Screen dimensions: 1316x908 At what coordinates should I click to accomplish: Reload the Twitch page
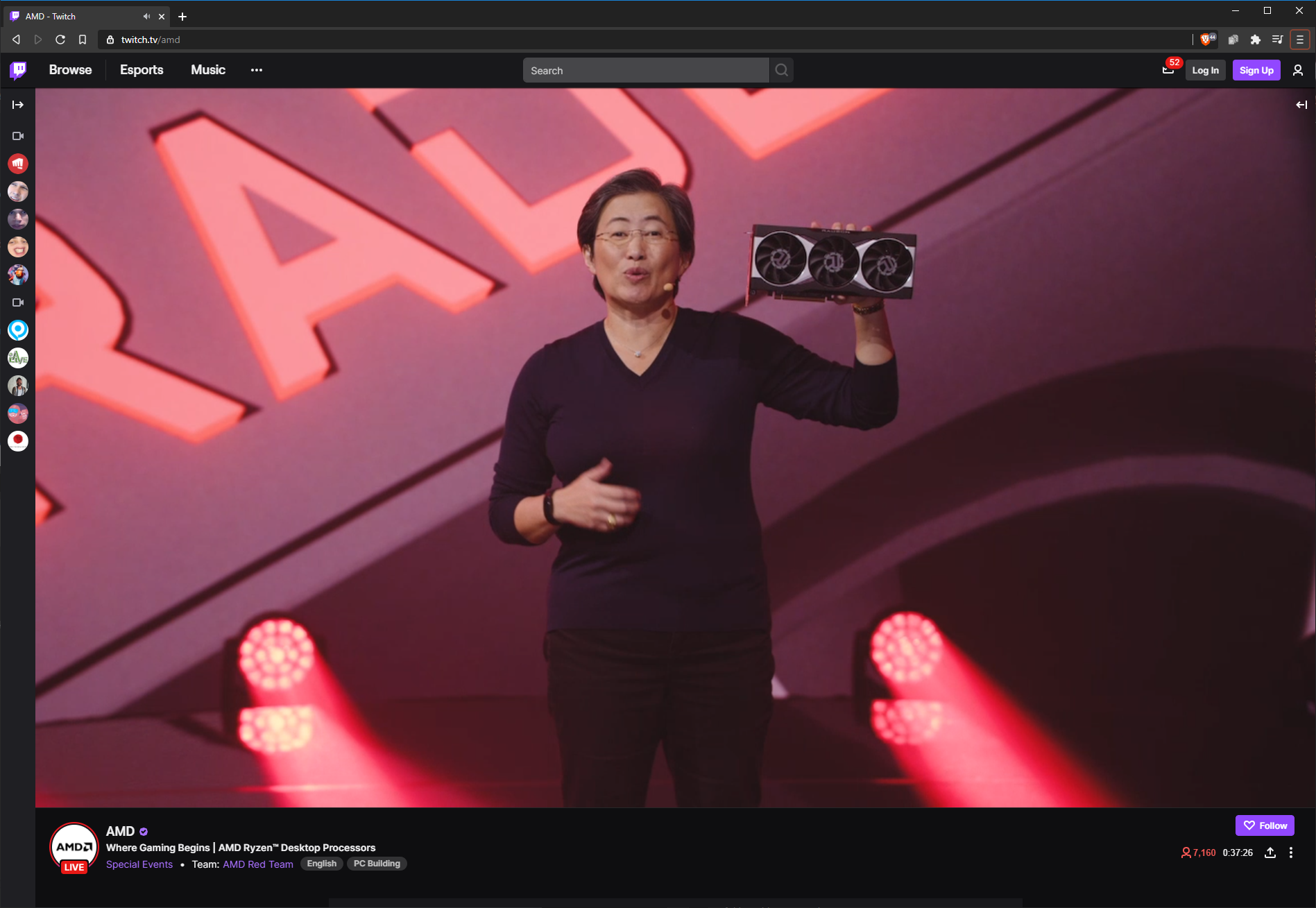click(60, 40)
